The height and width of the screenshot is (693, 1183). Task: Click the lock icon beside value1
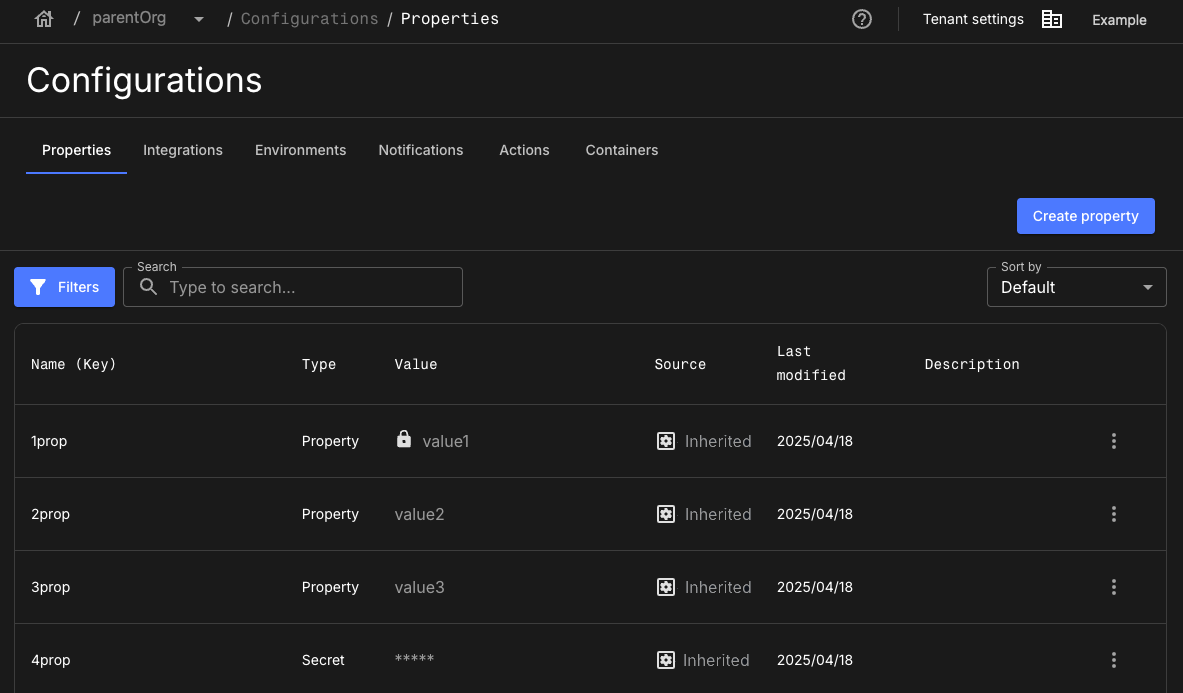click(x=404, y=439)
